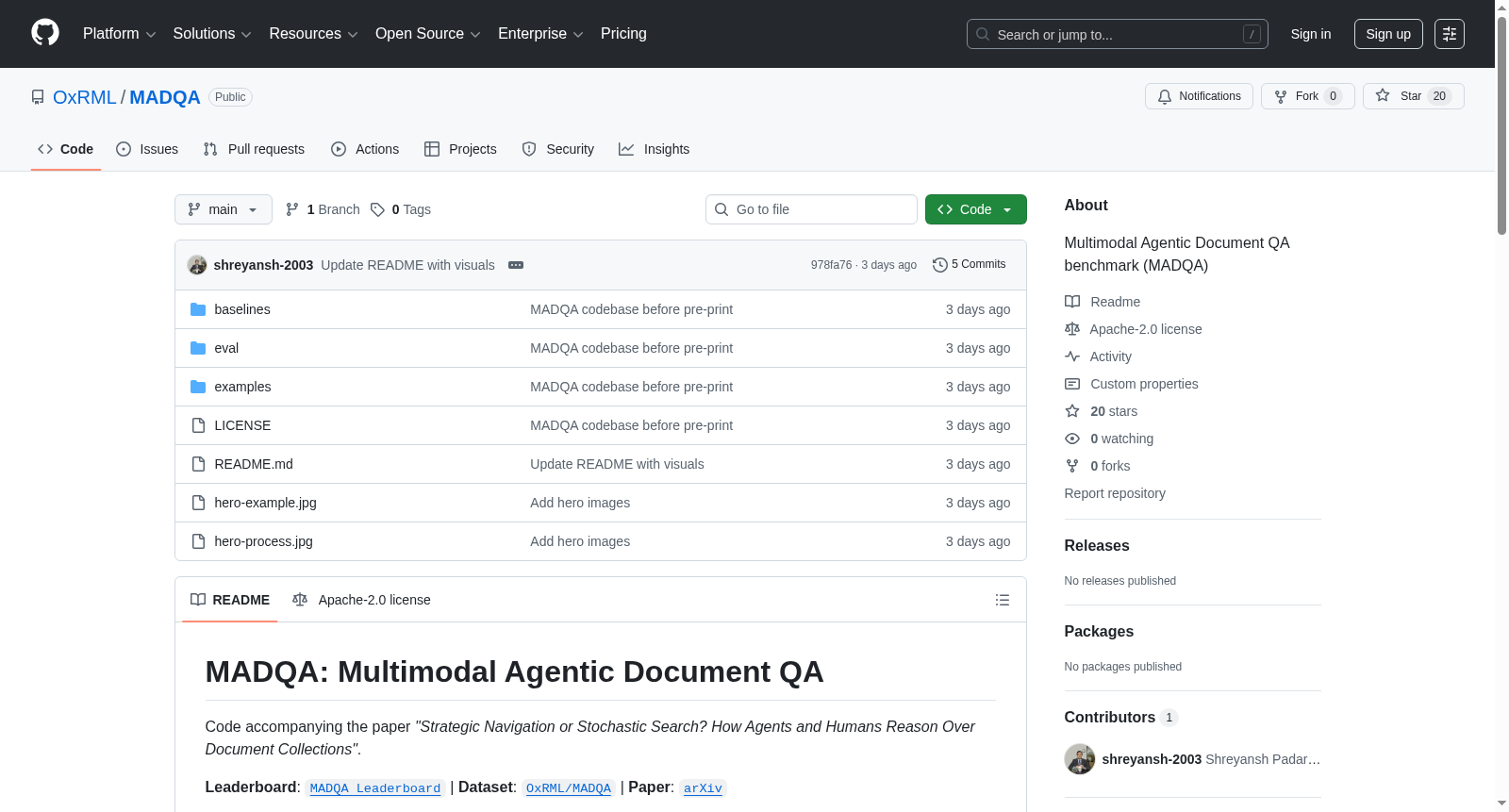Click the tag icon beside 0 Tags
Screen dimensions: 1509x812
pyautogui.click(x=377, y=209)
